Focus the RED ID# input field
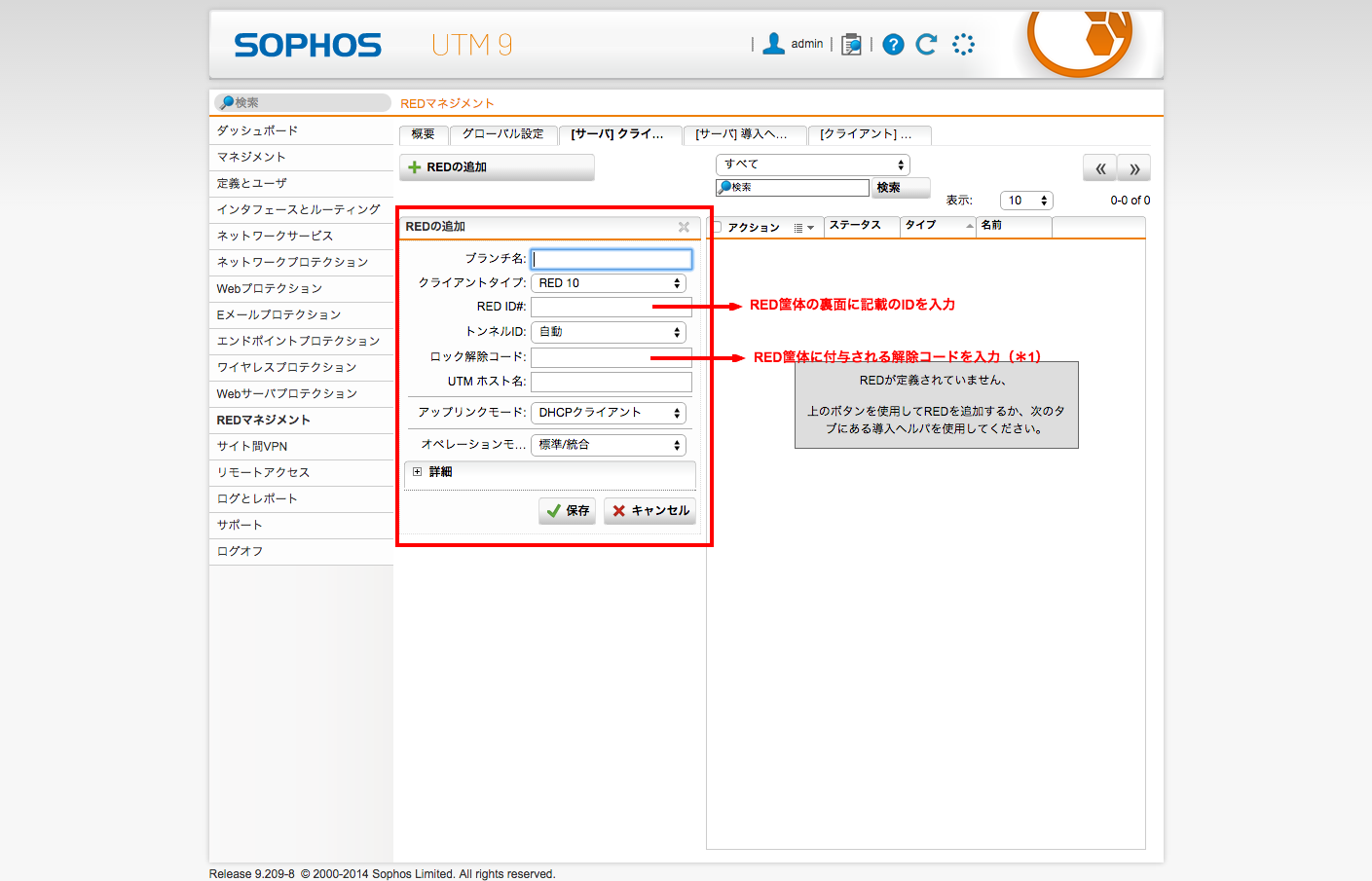The width and height of the screenshot is (1372, 881). 612,307
